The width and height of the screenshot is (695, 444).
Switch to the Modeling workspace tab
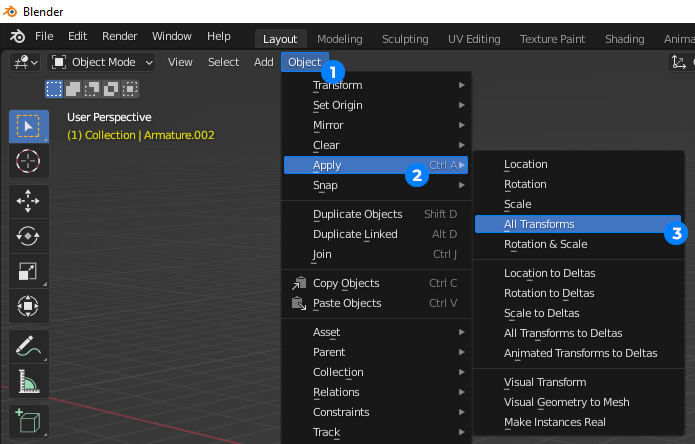click(x=340, y=39)
